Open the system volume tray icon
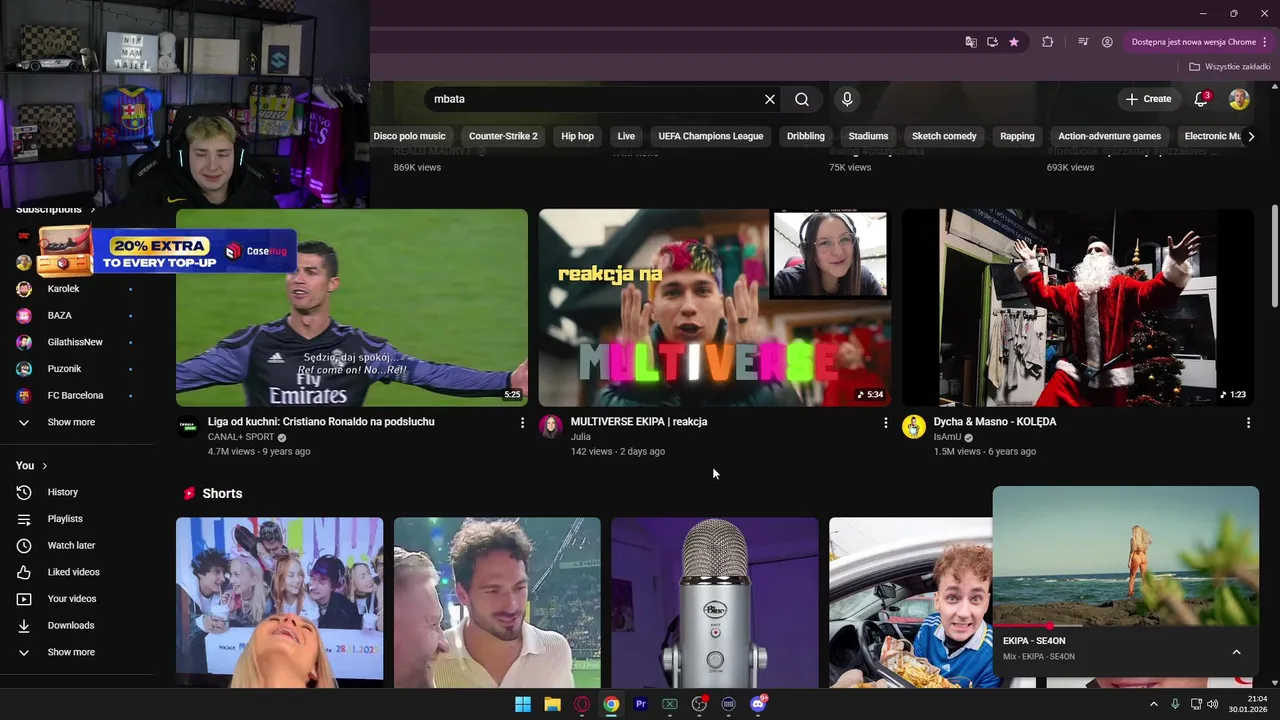This screenshot has height=720, width=1280. 1212,704
